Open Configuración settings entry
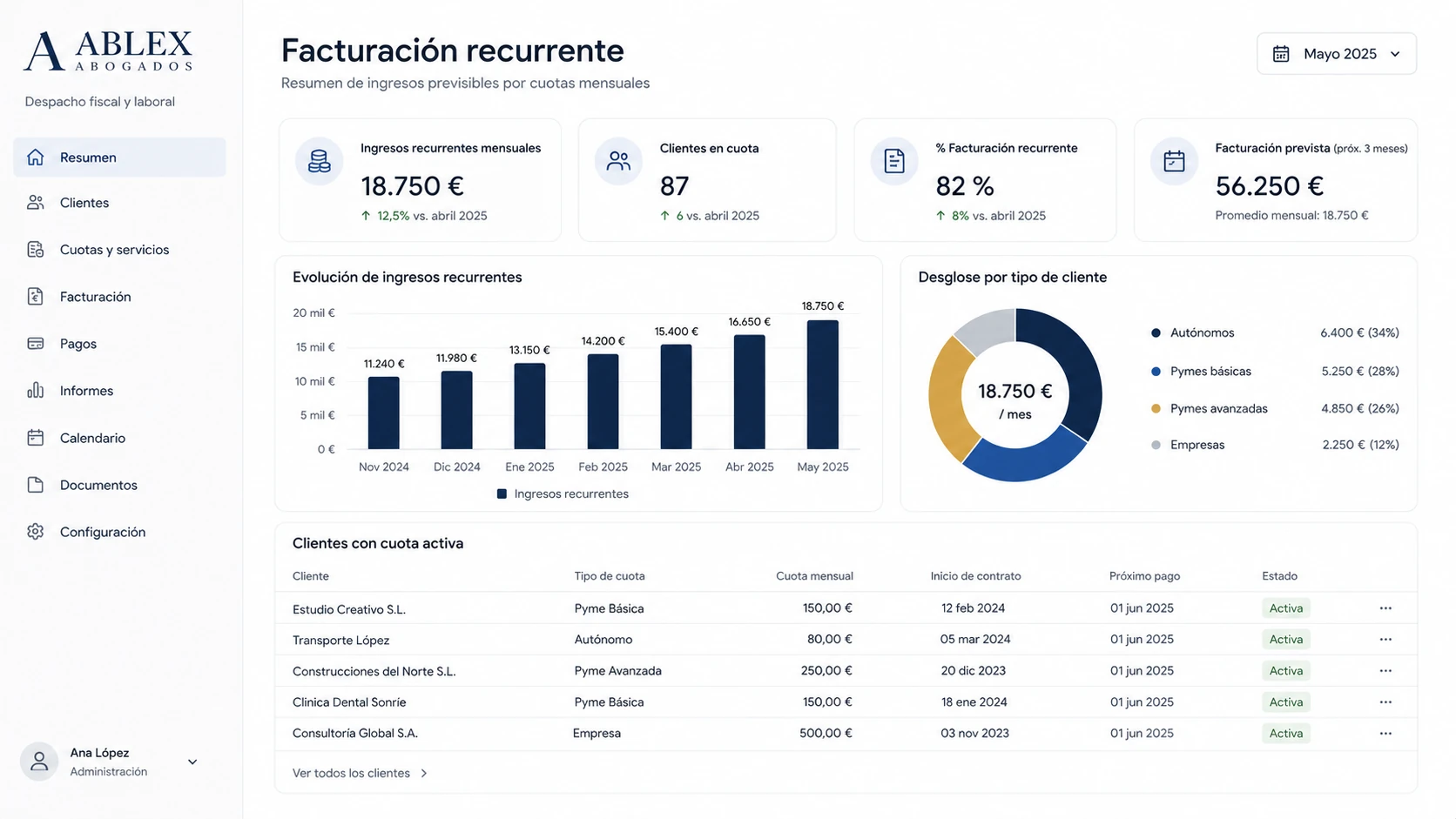The width and height of the screenshot is (1456, 819). 119,532
